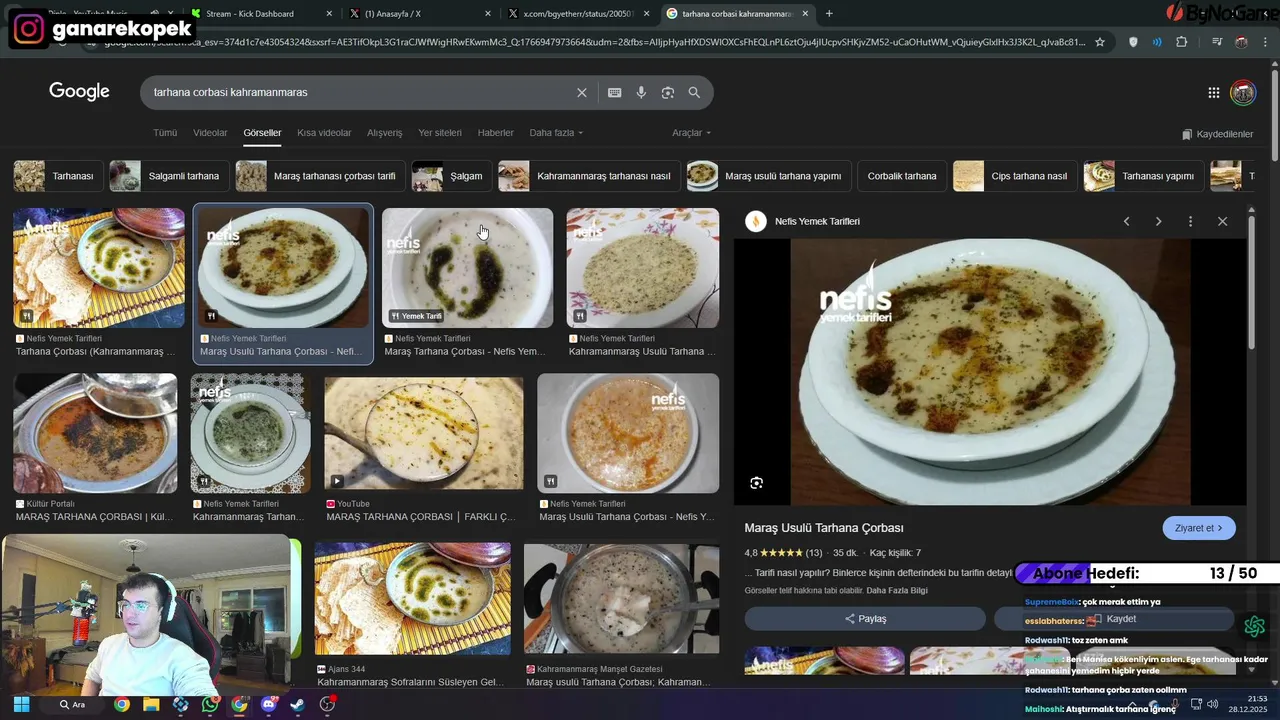The height and width of the screenshot is (720, 1280).
Task: Open Maraş Tarhana Çorbası Yemek Tarifi thumbnail
Action: [467, 268]
